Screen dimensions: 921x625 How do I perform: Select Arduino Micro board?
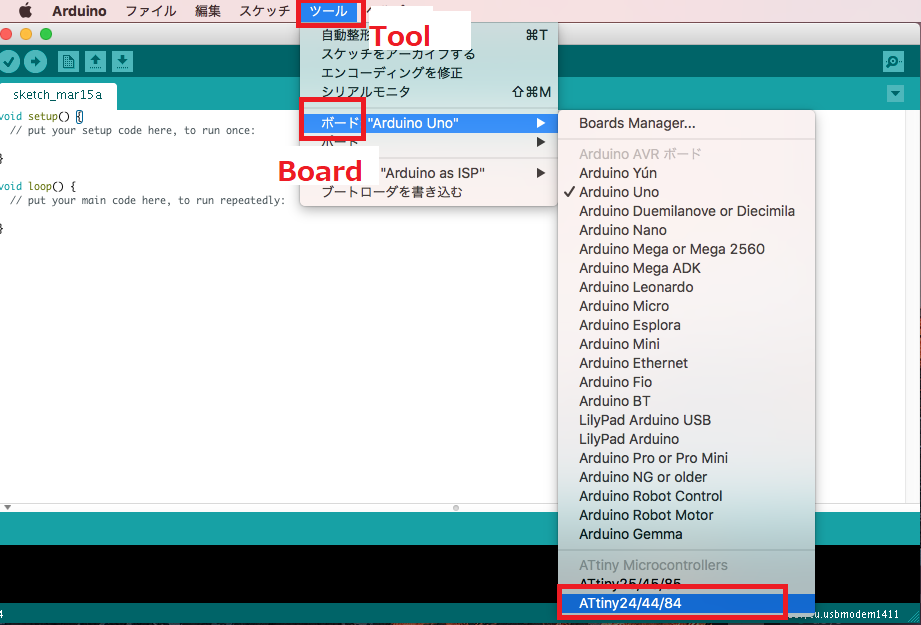(686, 306)
